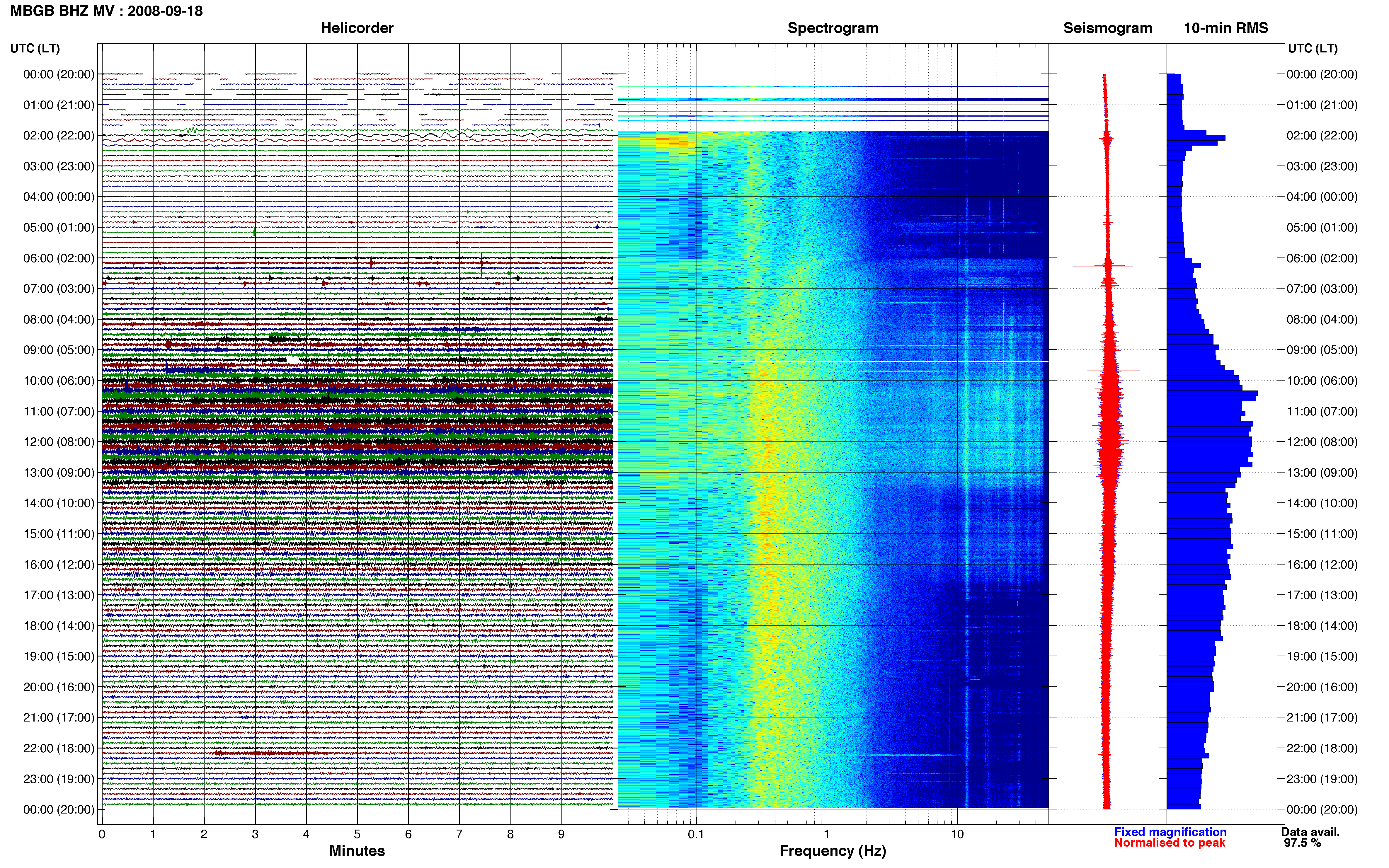Click Frequency axis tick label 0.1
1389x868 pixels.
point(696,835)
